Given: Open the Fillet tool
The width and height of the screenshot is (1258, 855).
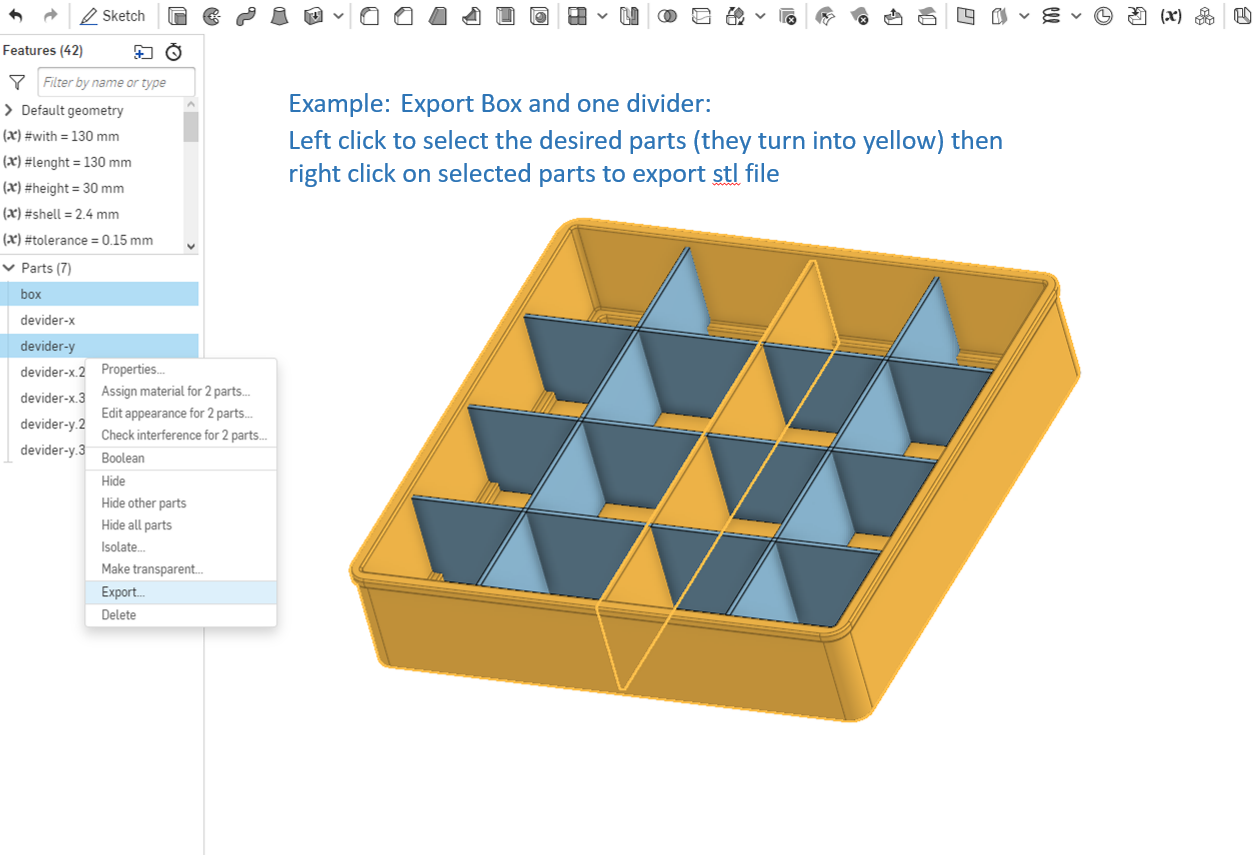Looking at the screenshot, I should (x=369, y=15).
